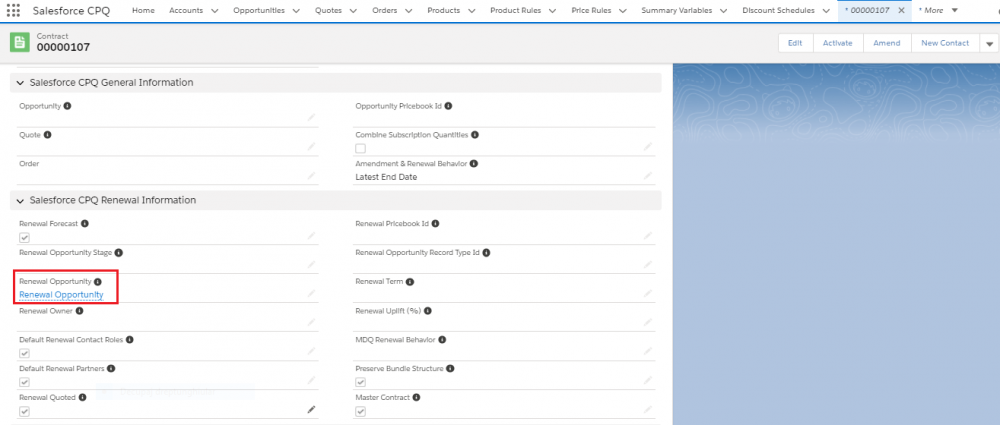The image size is (1000, 425).
Task: Open the Product Rules dropdown arrow
Action: point(552,11)
